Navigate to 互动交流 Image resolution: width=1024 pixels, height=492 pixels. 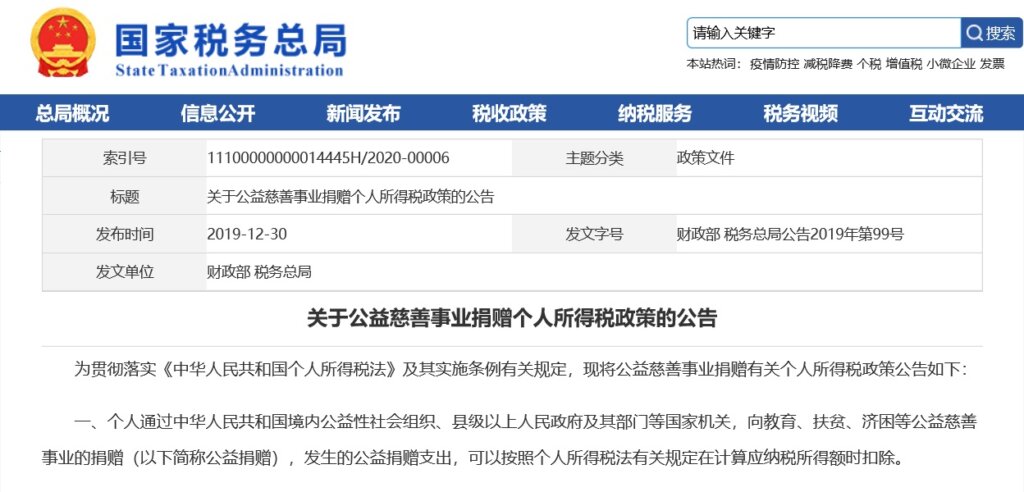pyautogui.click(x=946, y=114)
